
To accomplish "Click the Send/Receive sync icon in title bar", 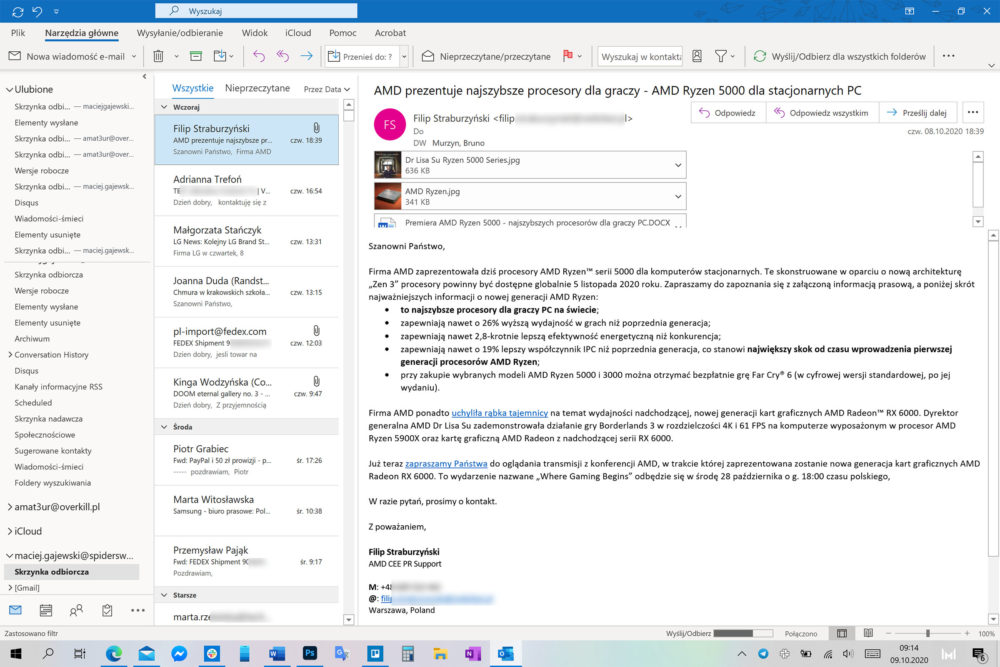I will pos(17,11).
